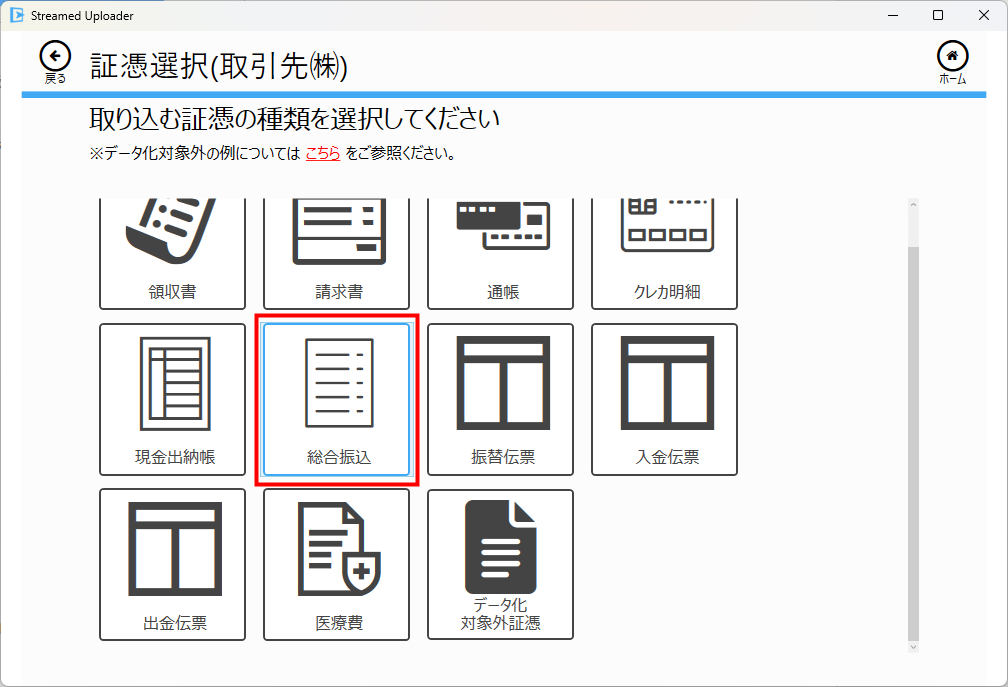Screen dimensions: 1008x687
Task: Click the scrollbar down arrow
Action: pyautogui.click(x=912, y=647)
